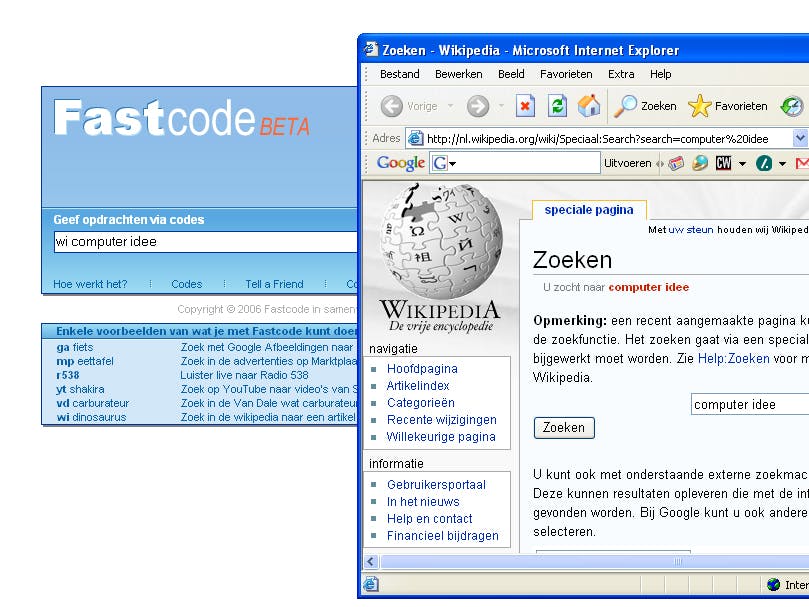This screenshot has width=809, height=607.
Task: Click the History icon in IE toolbar
Action: 792,106
